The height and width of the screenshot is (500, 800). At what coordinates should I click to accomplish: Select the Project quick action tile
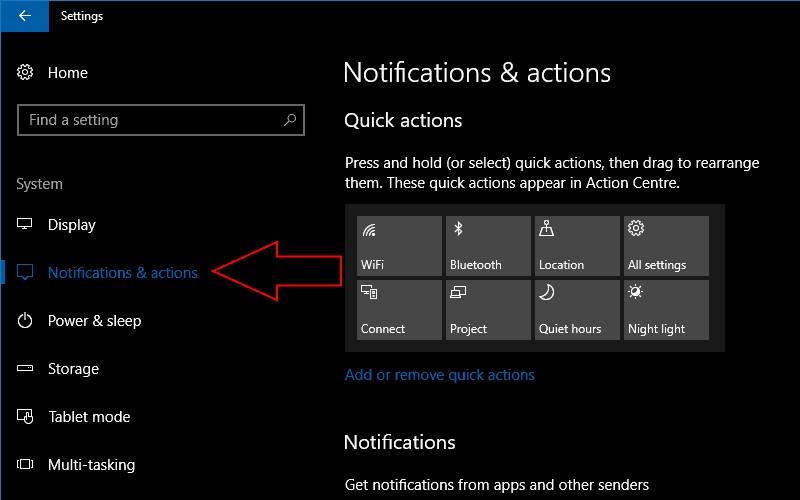pos(488,310)
